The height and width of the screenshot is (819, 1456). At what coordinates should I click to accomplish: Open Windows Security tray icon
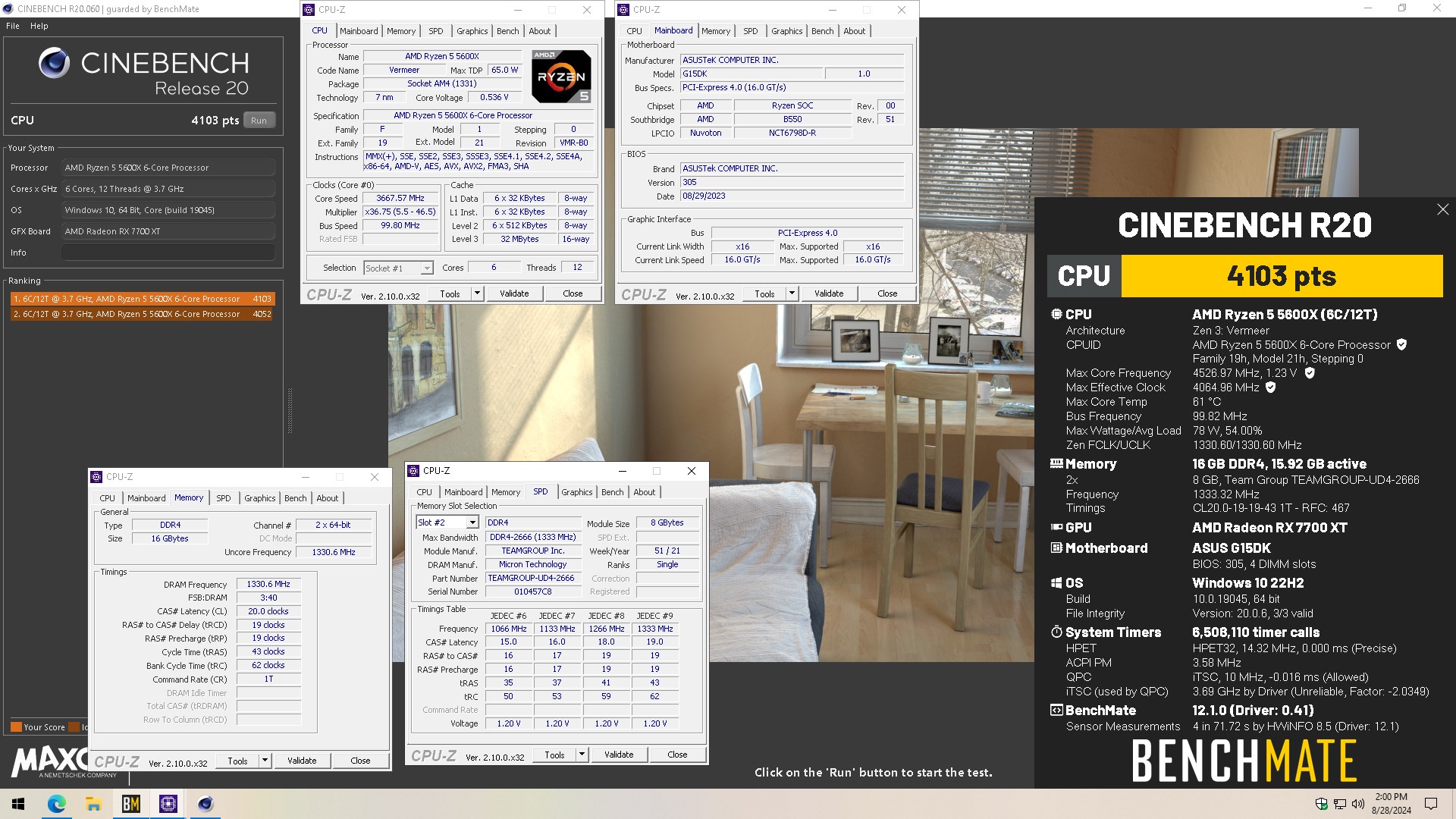[x=1321, y=804]
